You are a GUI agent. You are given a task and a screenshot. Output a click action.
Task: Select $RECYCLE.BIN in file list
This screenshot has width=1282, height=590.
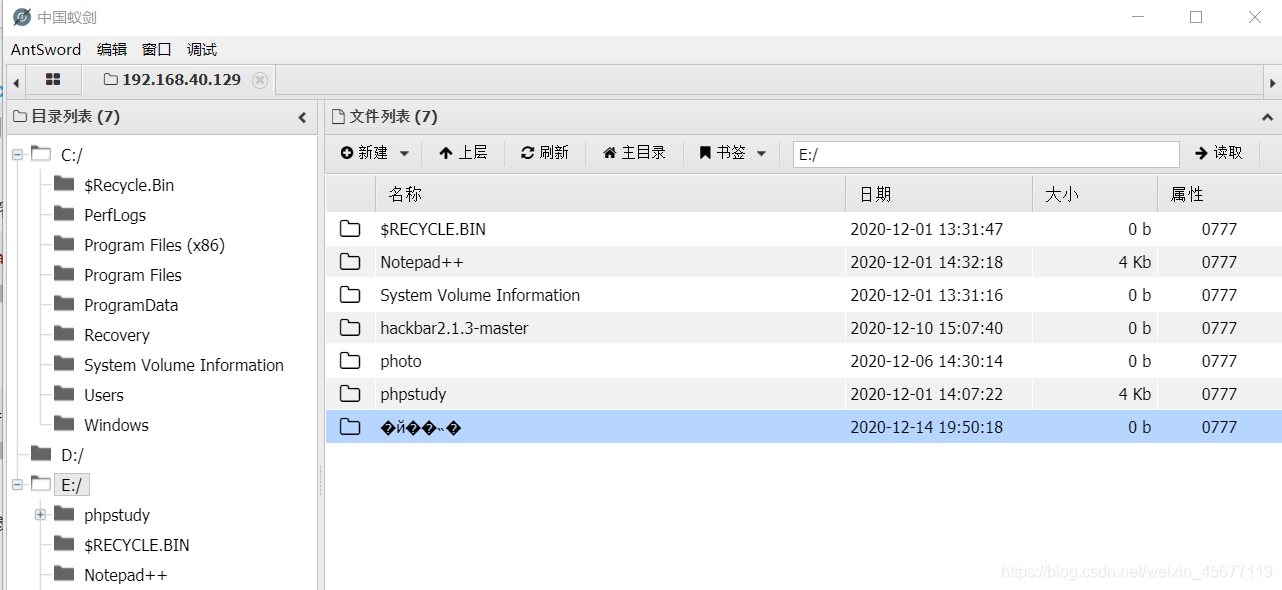click(433, 229)
